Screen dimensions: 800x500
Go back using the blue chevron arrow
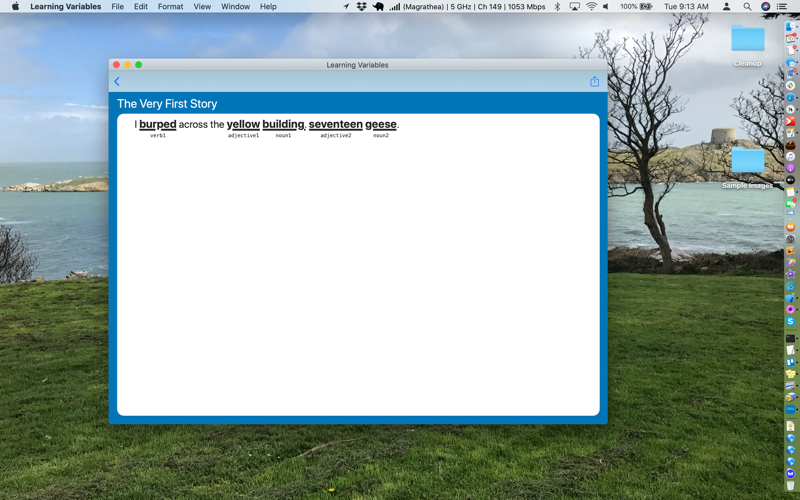(117, 82)
